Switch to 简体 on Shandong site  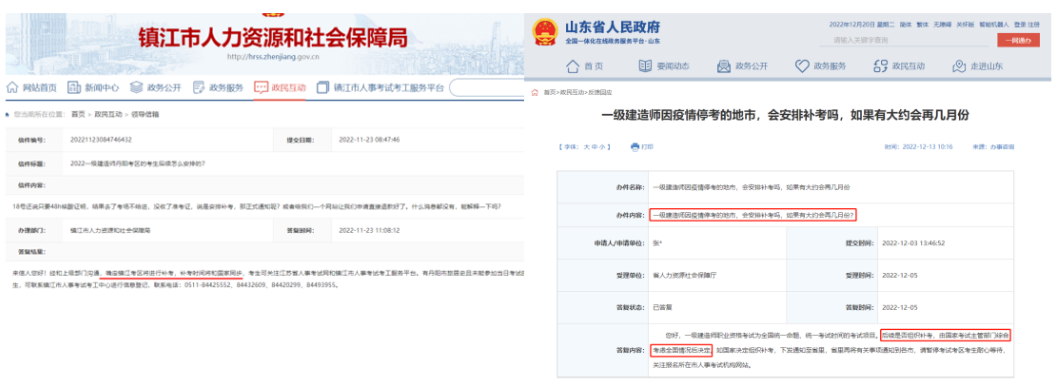pyautogui.click(x=907, y=24)
